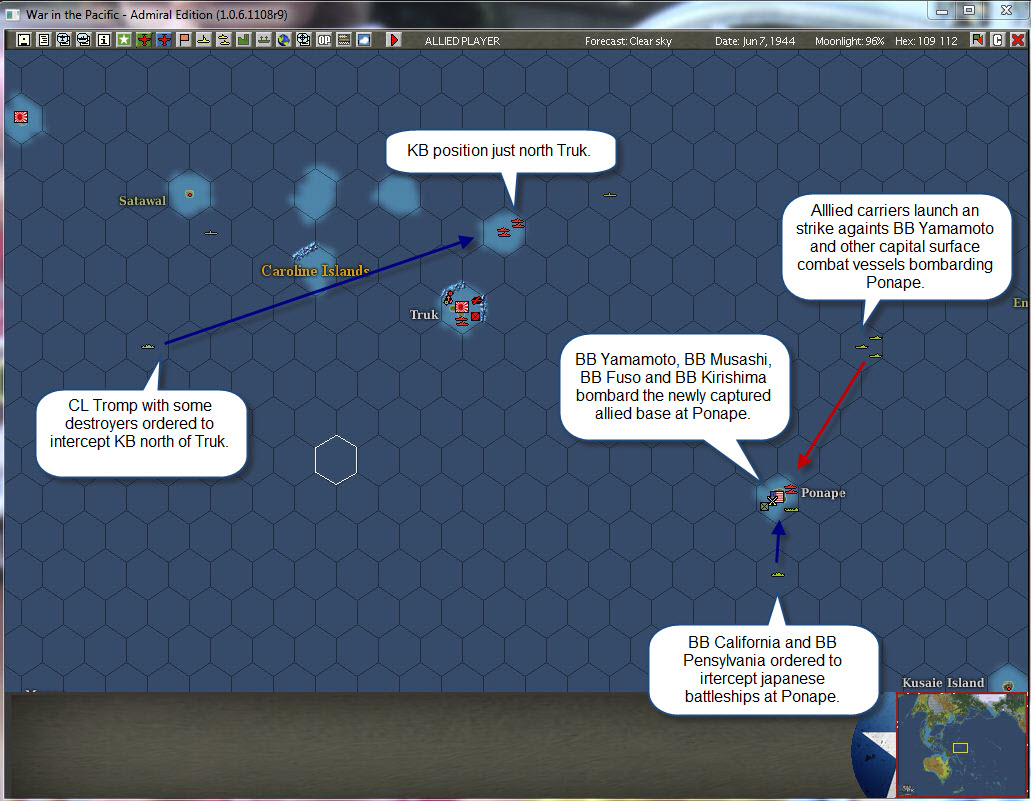Click the icon right of the globe
The image size is (1031, 801).
[304, 40]
